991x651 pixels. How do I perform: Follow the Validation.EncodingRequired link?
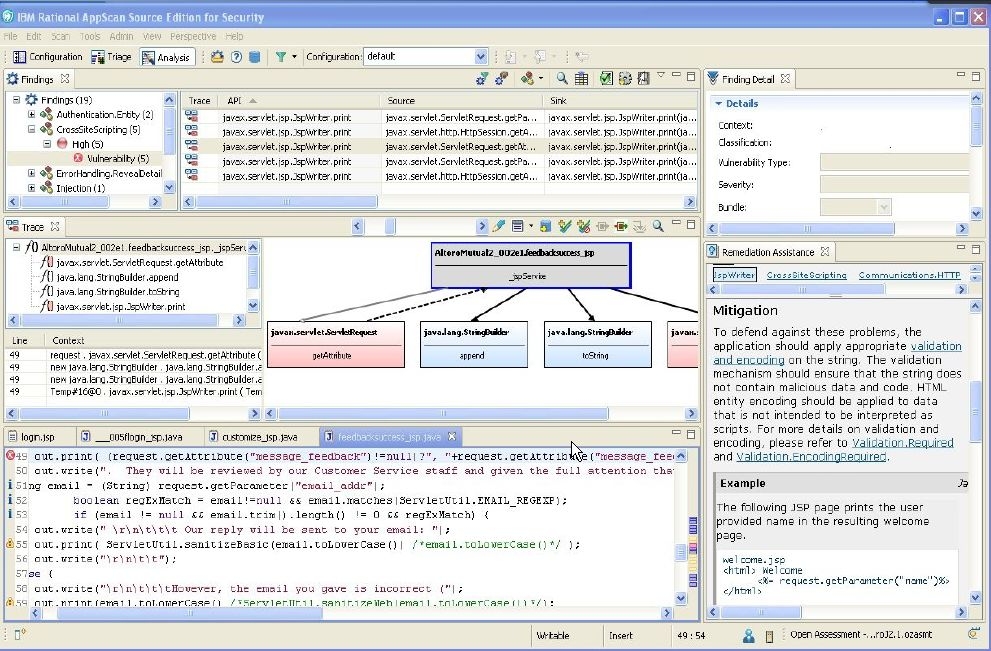[x=811, y=456]
